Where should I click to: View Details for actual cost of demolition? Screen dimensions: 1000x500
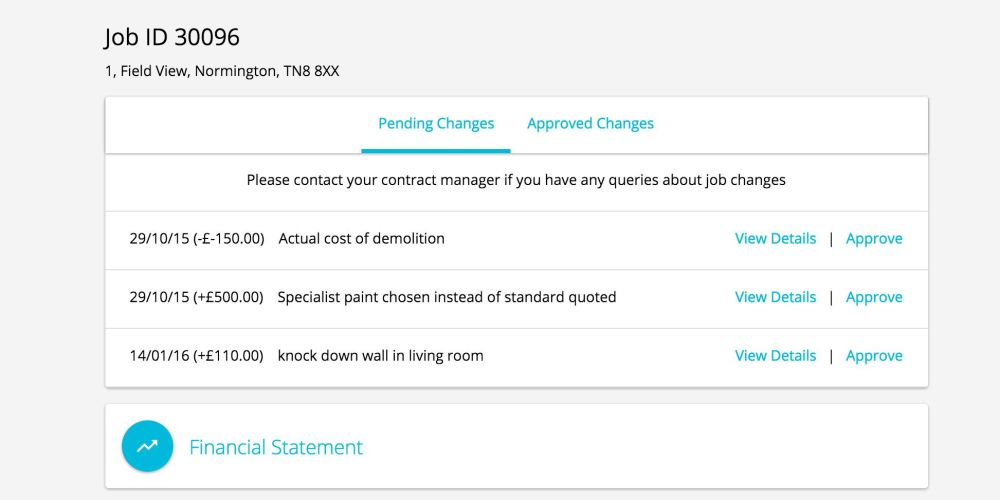click(x=775, y=239)
